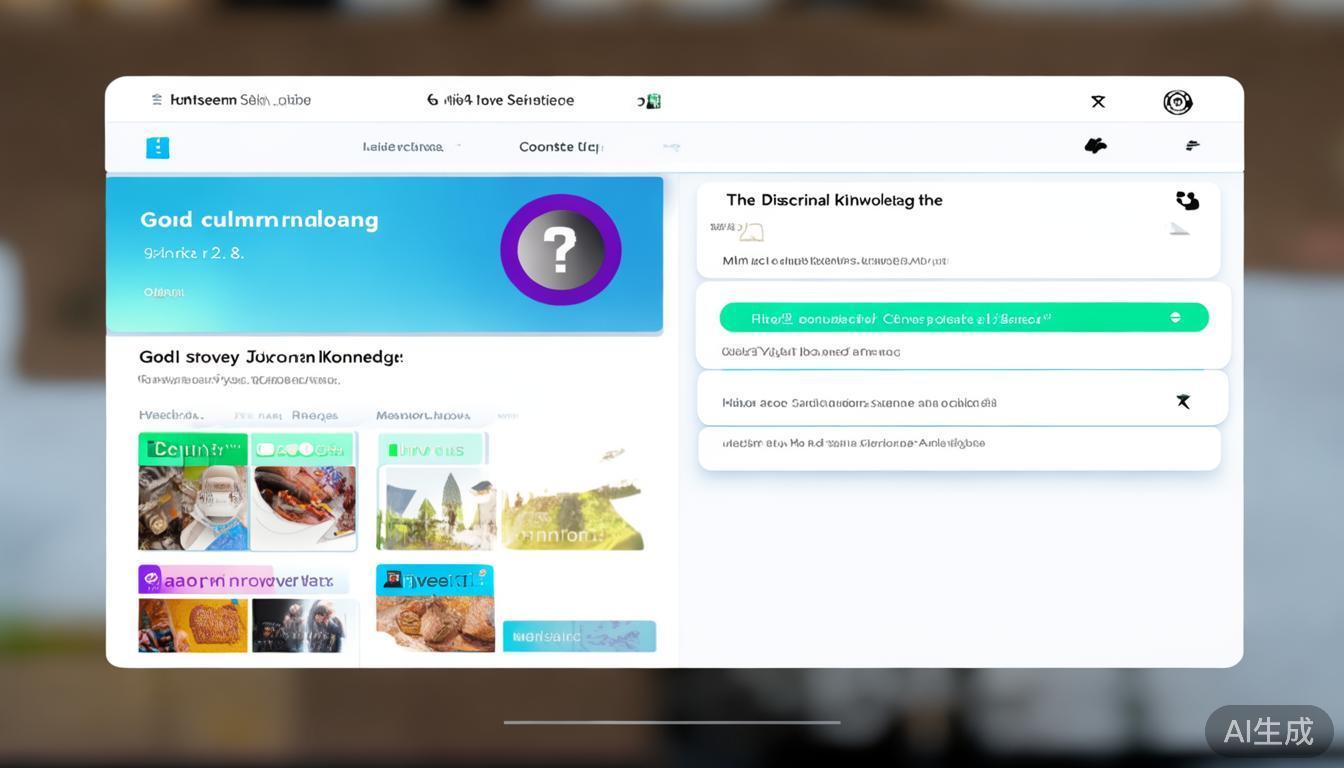Click the icon beside "The Discrinal Kinwoletag the"
The width and height of the screenshot is (1344, 768).
pyautogui.click(x=1187, y=201)
